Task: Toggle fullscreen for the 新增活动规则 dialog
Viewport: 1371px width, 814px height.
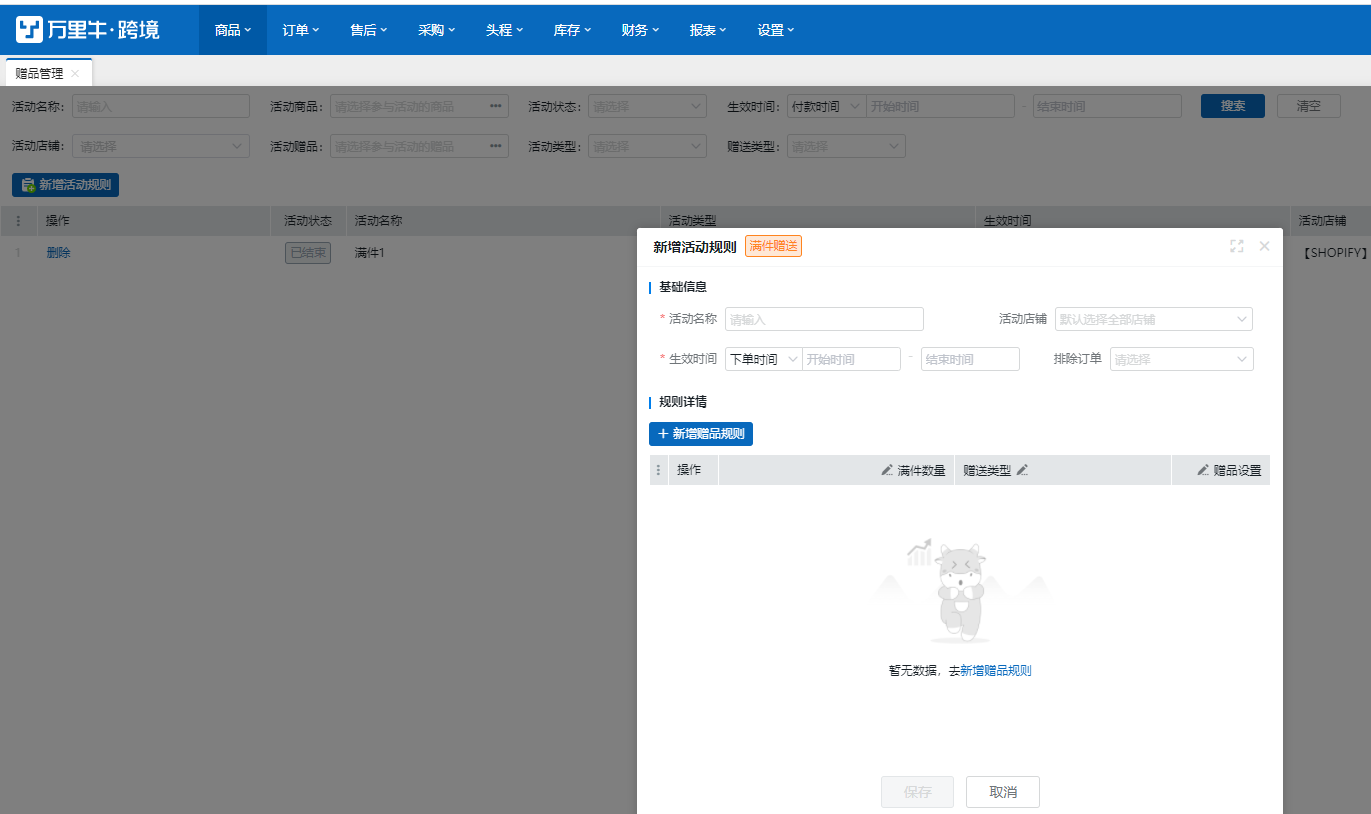Action: pos(1237,246)
